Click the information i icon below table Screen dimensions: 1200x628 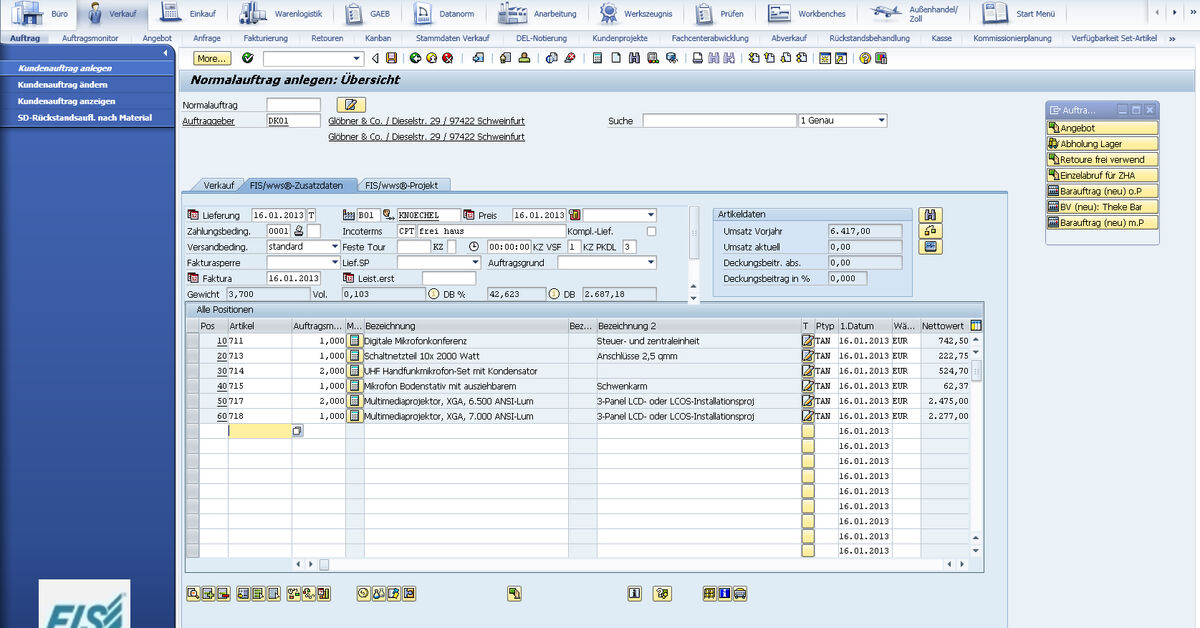[634, 593]
